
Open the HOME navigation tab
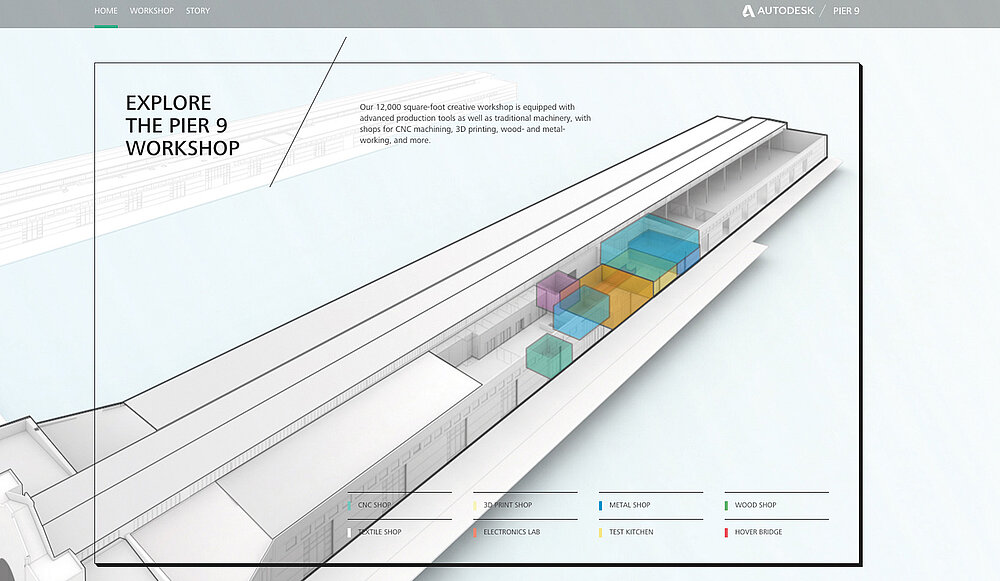point(105,11)
